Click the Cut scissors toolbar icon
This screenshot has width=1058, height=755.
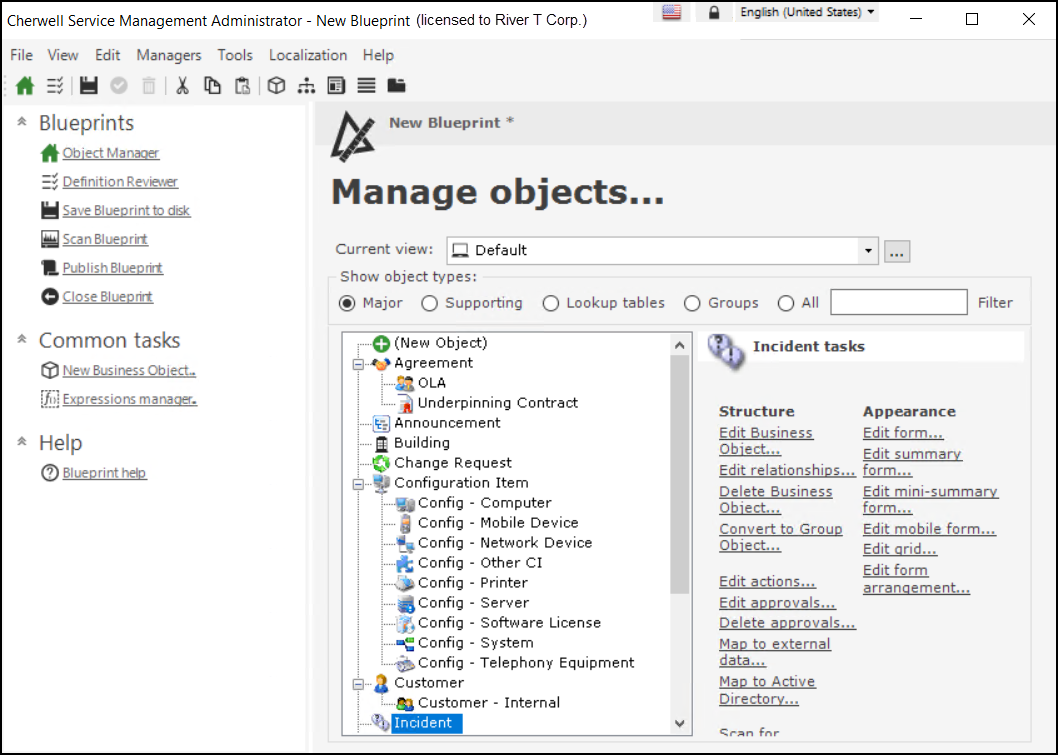(x=182, y=86)
